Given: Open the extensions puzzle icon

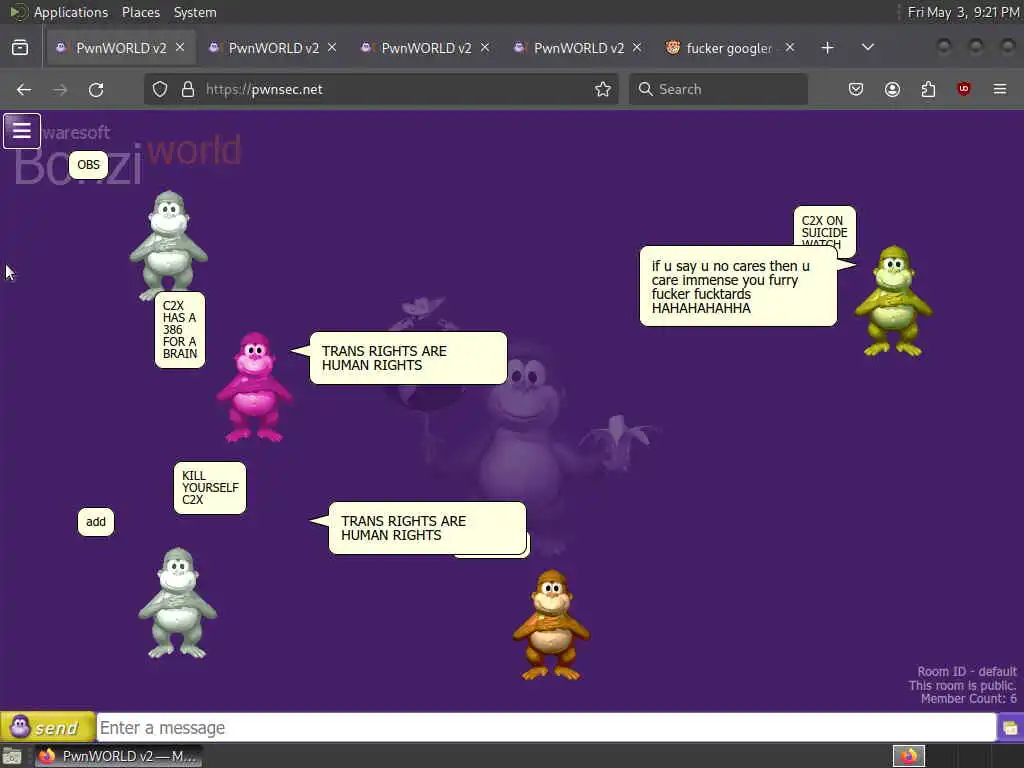Looking at the screenshot, I should tap(928, 89).
